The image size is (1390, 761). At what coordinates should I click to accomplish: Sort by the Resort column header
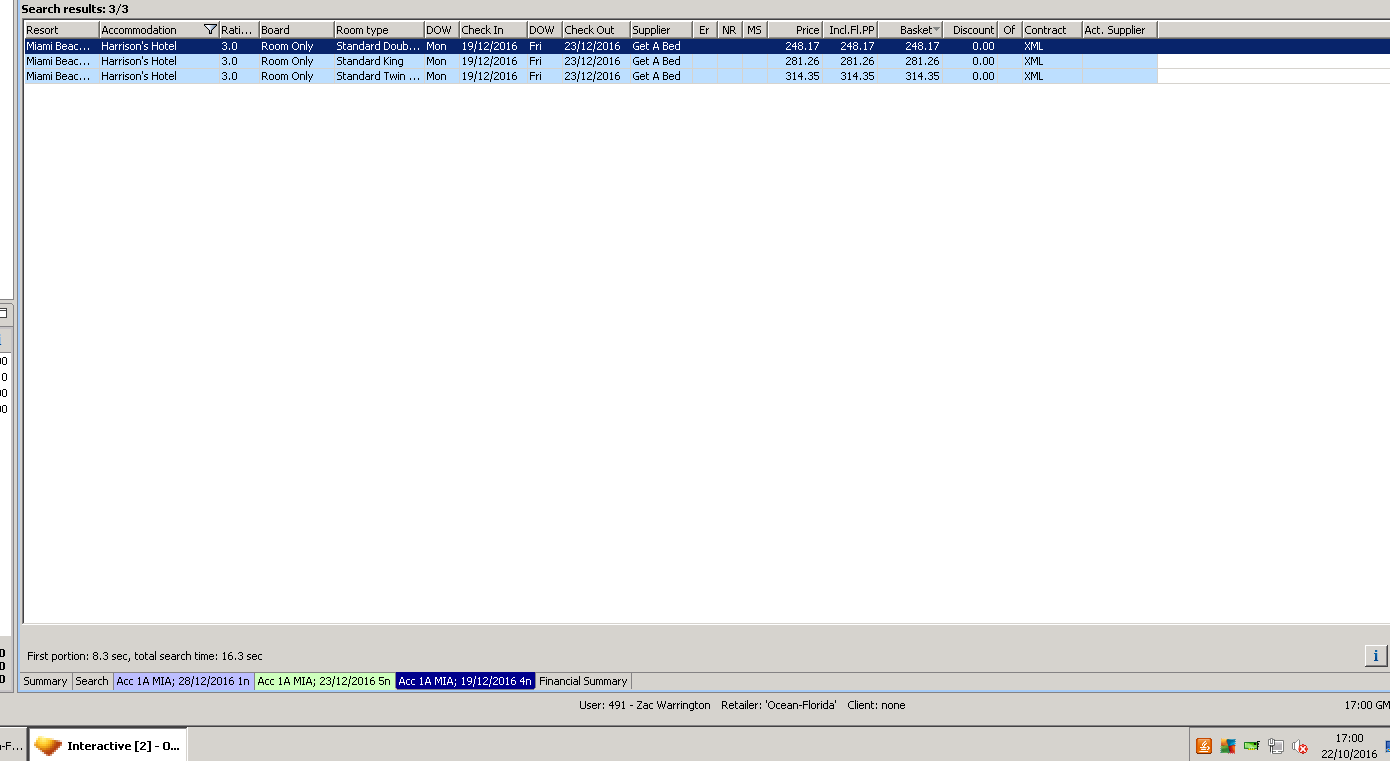[61, 30]
